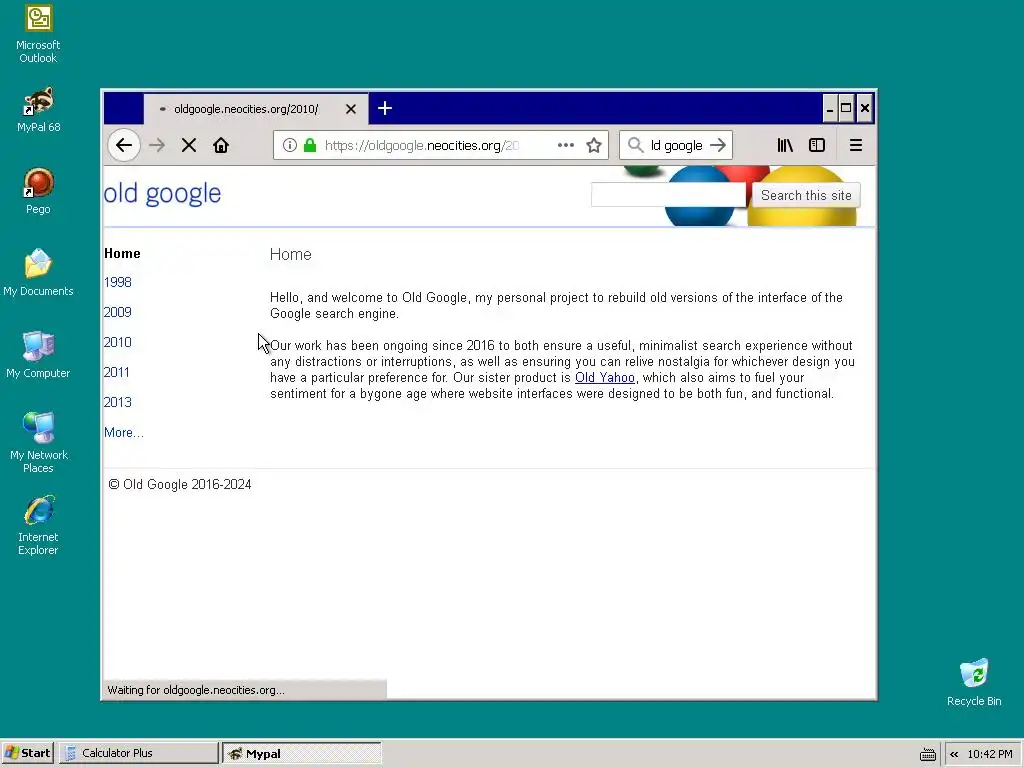Focus the browser search box text

coord(677,145)
